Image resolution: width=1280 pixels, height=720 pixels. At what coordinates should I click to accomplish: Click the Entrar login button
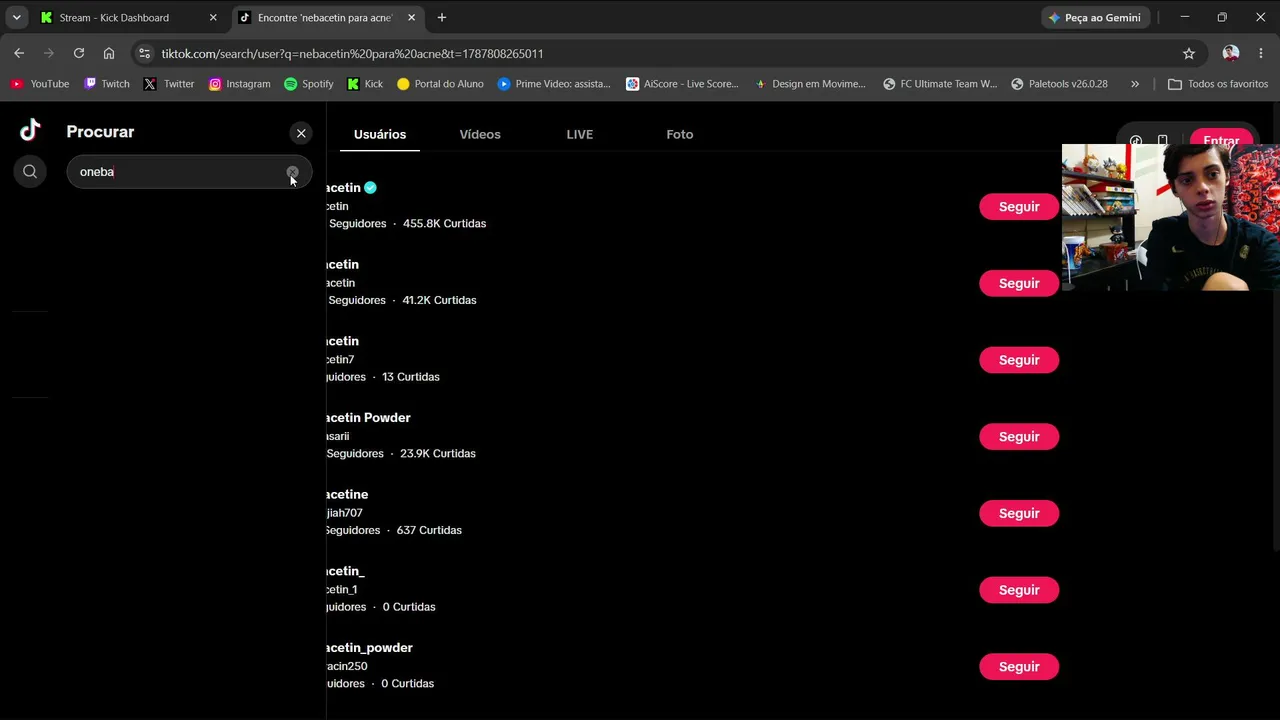(1221, 141)
